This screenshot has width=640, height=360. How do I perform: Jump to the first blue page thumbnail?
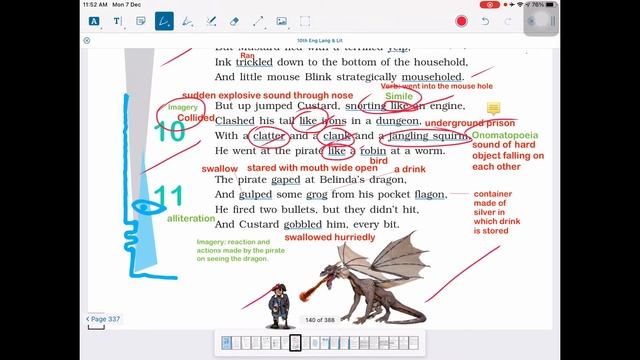[227, 343]
